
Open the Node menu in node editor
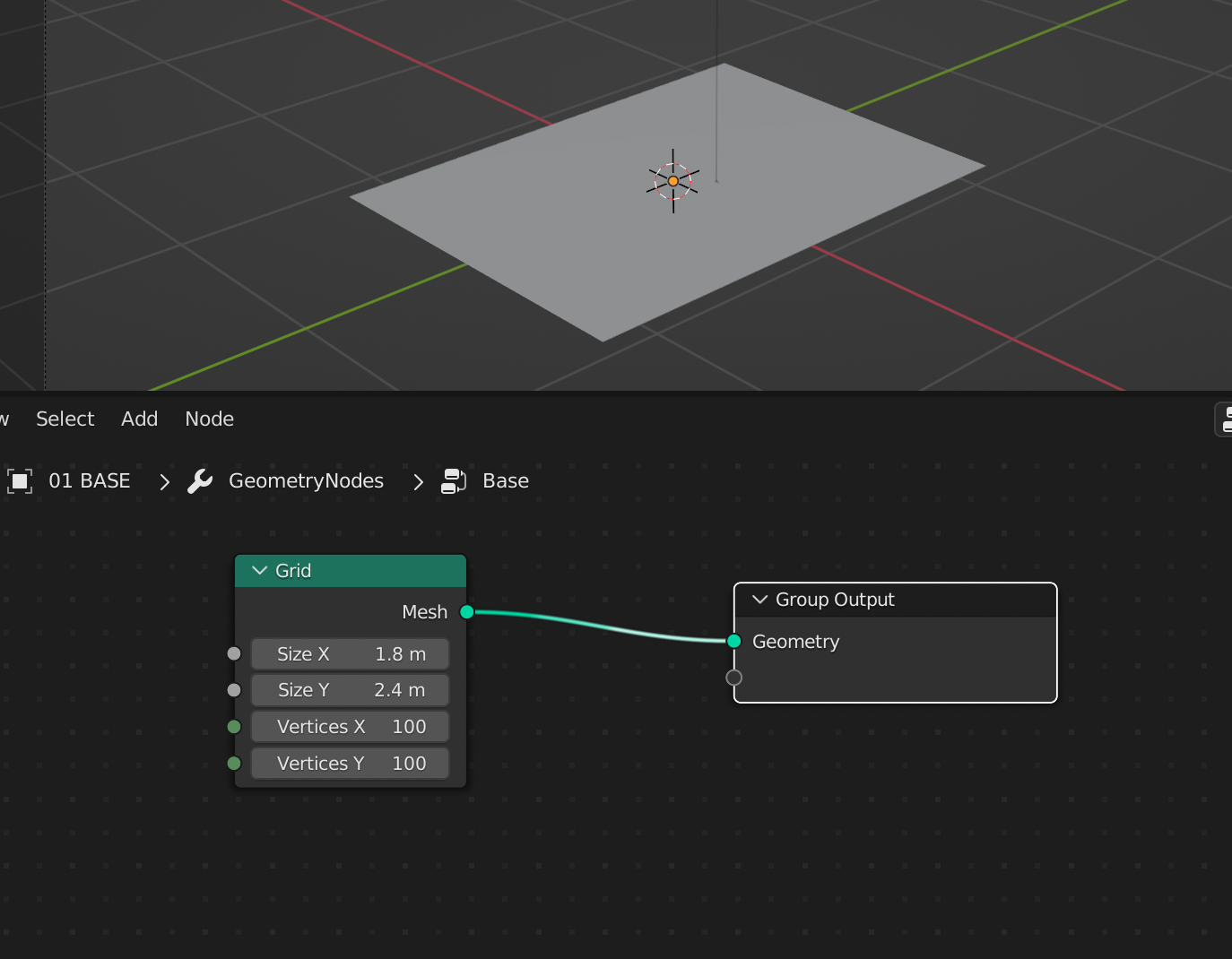pos(209,419)
